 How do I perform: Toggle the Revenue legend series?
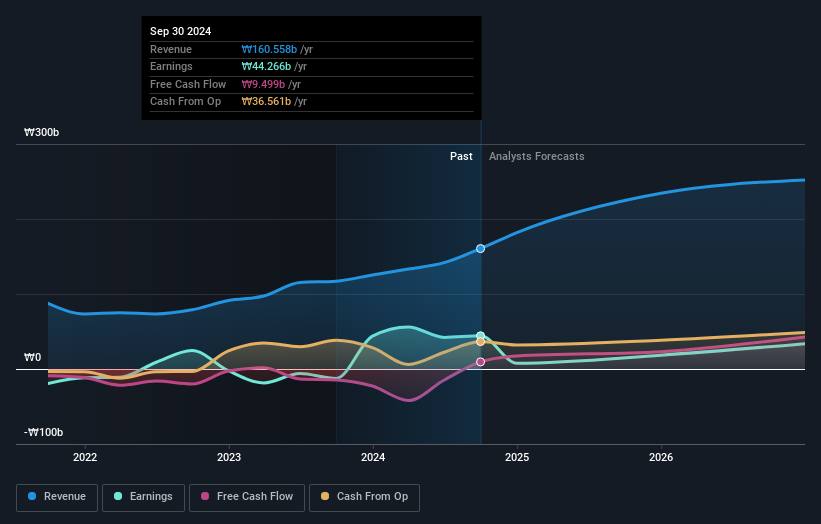tap(57, 497)
